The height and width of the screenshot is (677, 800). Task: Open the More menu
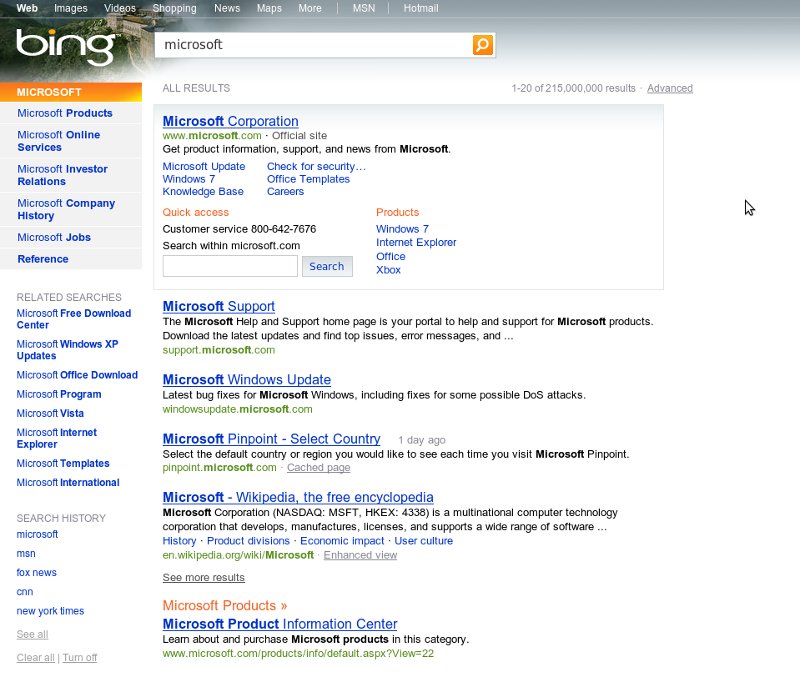310,8
